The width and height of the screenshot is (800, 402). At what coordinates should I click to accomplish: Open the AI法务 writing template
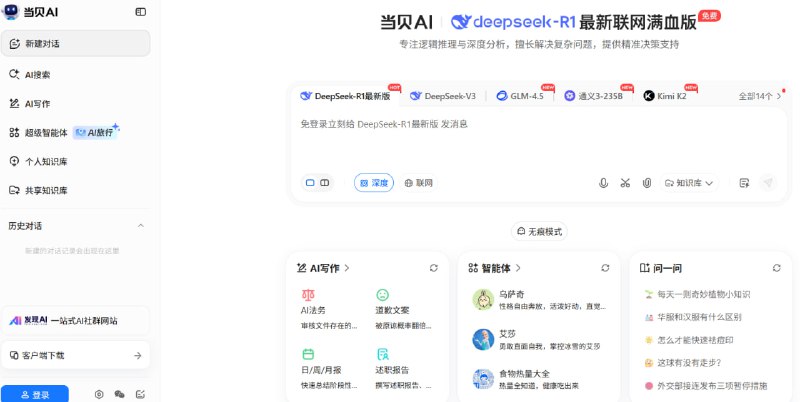coord(330,310)
